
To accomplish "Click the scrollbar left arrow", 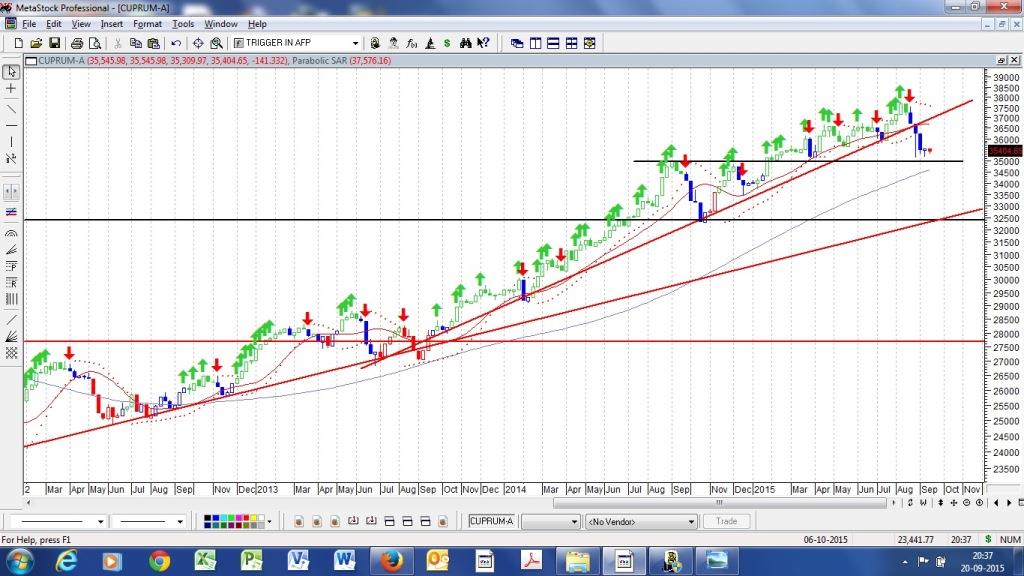I will (x=28, y=503).
